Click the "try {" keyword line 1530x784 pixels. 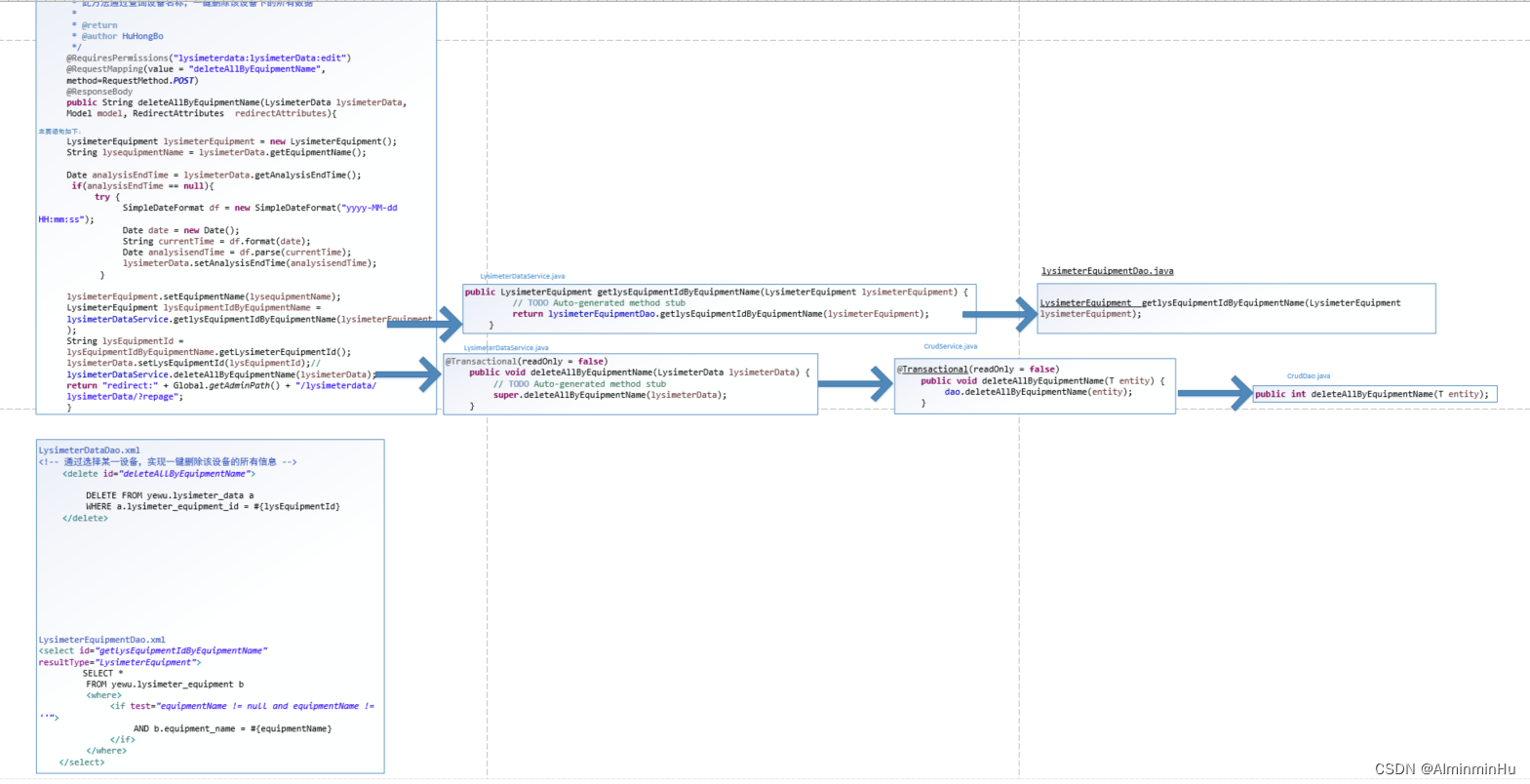tap(107, 197)
